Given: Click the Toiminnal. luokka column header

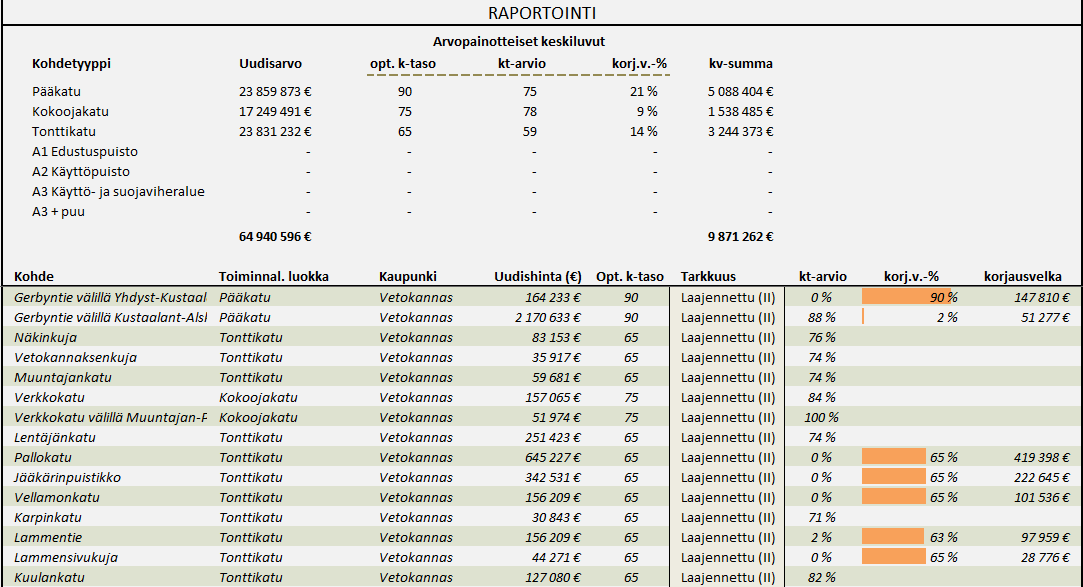Looking at the screenshot, I should coord(274,276).
